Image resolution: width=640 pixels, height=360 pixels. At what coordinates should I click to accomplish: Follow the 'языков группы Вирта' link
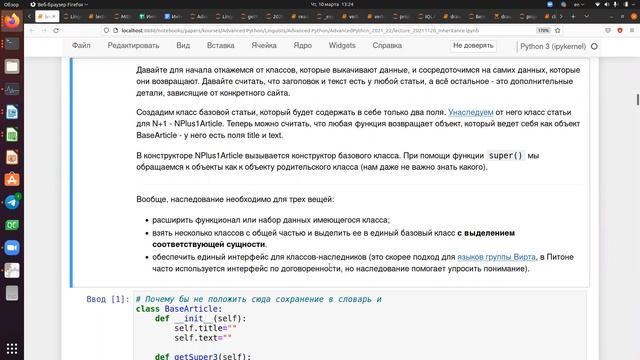[496, 257]
